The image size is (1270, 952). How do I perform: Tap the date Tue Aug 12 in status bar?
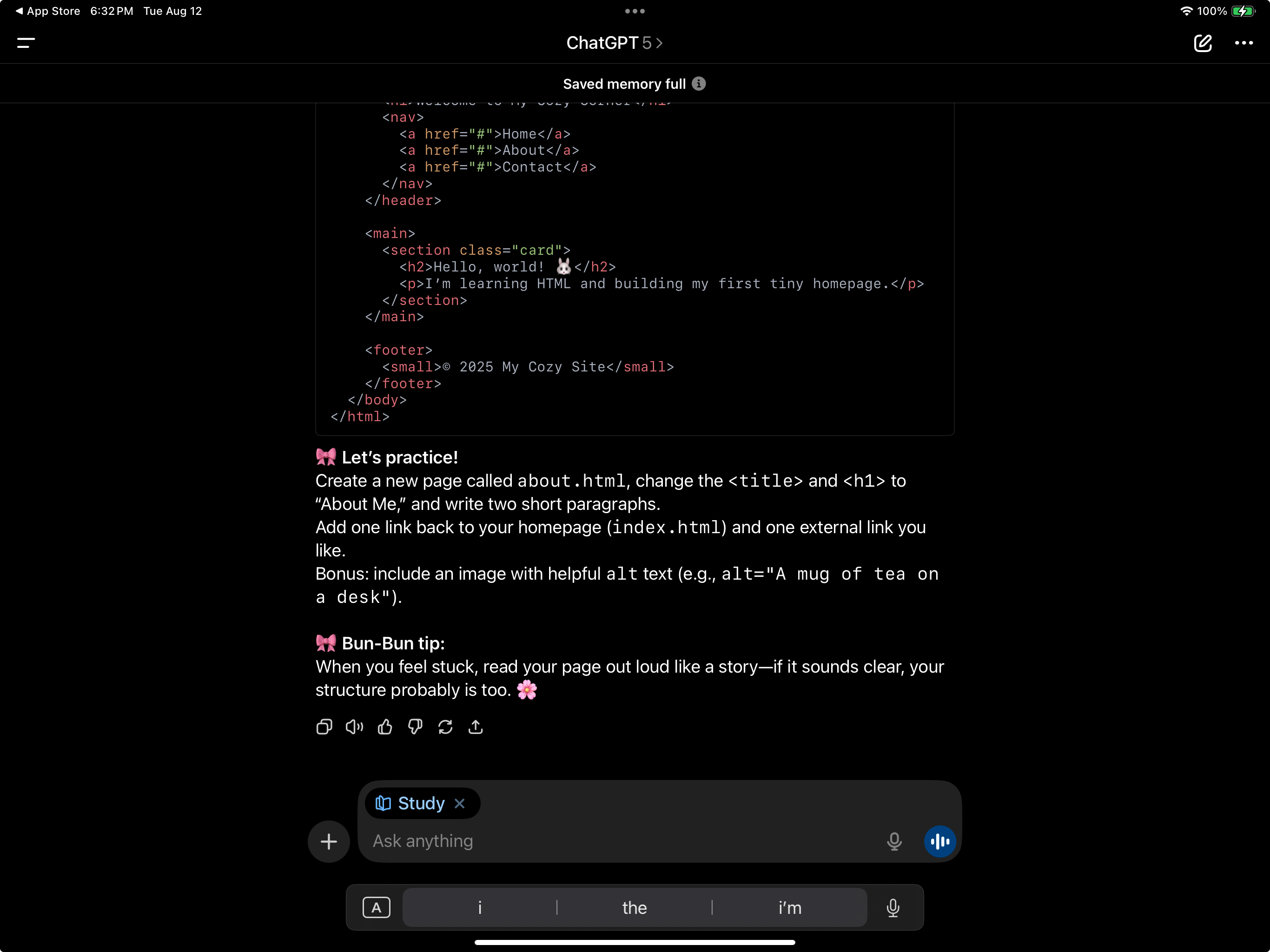[x=172, y=11]
